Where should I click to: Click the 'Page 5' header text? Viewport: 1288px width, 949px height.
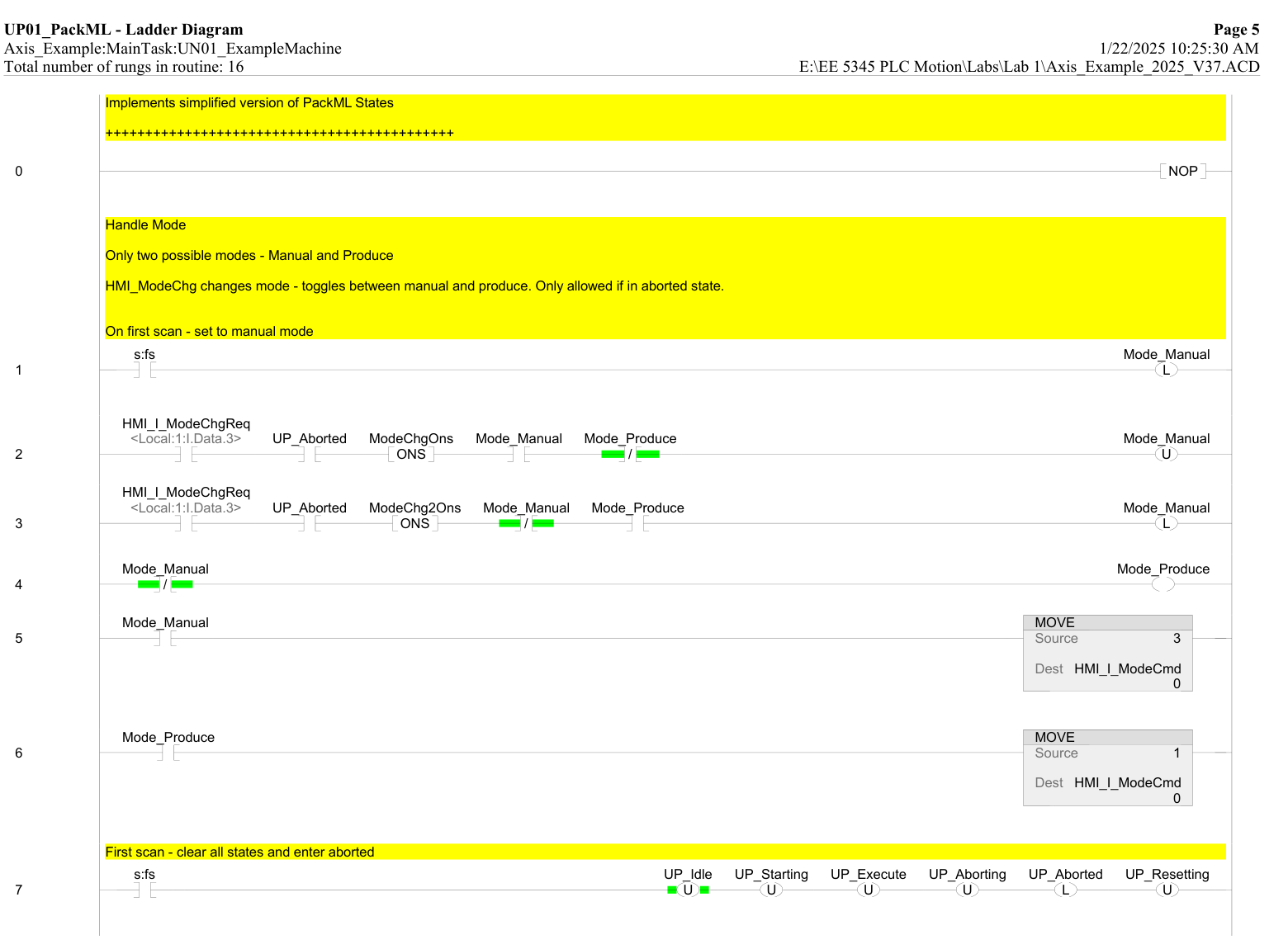click(1236, 30)
